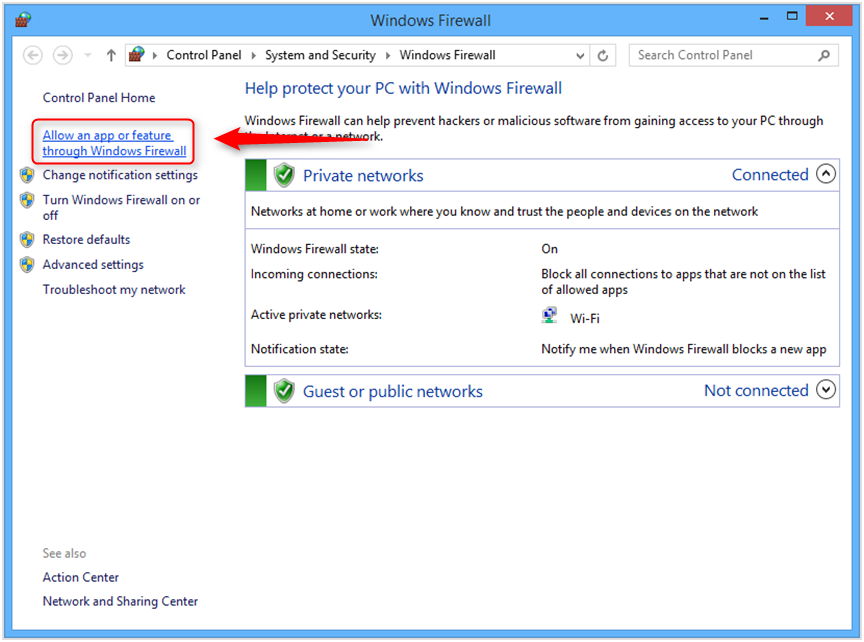864x642 pixels.
Task: Click Notify me when Windows Firewall blocks text
Action: (x=683, y=349)
